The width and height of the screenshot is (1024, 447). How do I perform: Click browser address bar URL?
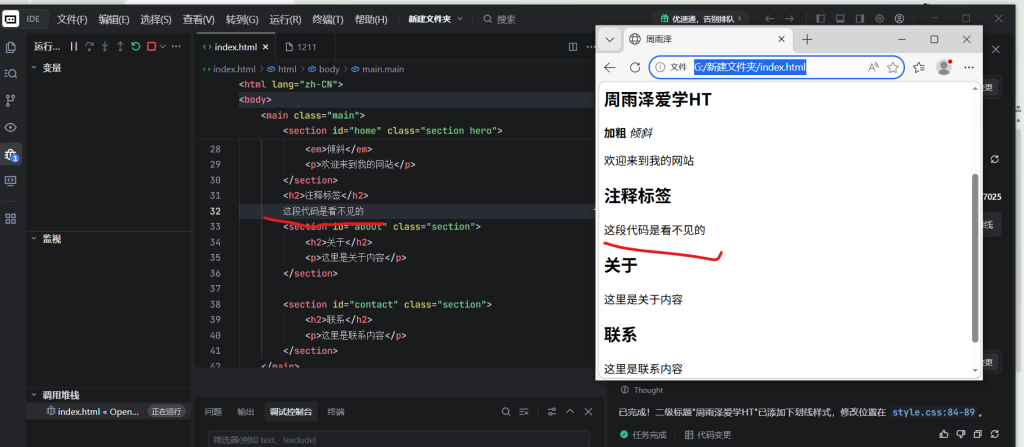click(750, 67)
